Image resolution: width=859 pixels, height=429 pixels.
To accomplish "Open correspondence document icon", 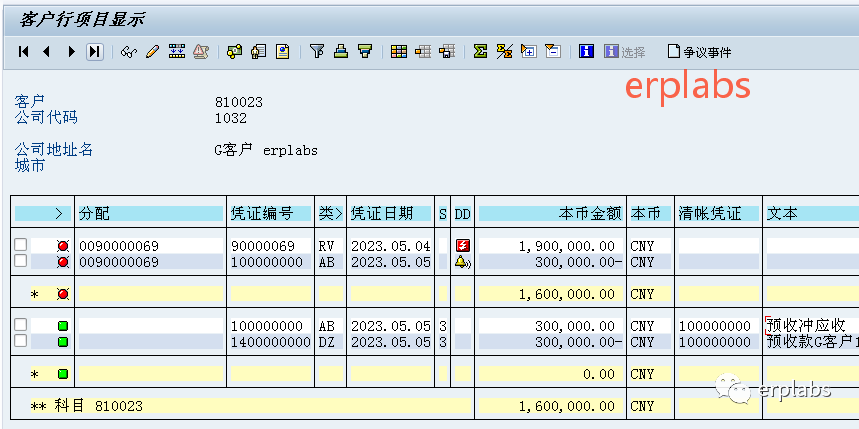I will (283, 52).
